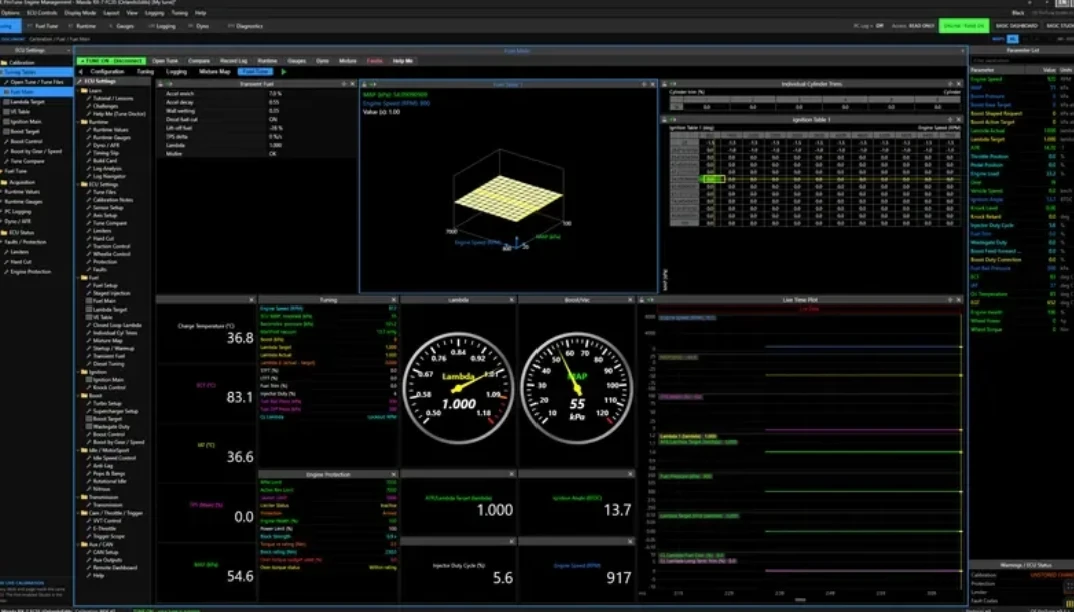The height and width of the screenshot is (612, 1074).
Task: Click the filter field in Parameter List
Action: (1021, 61)
